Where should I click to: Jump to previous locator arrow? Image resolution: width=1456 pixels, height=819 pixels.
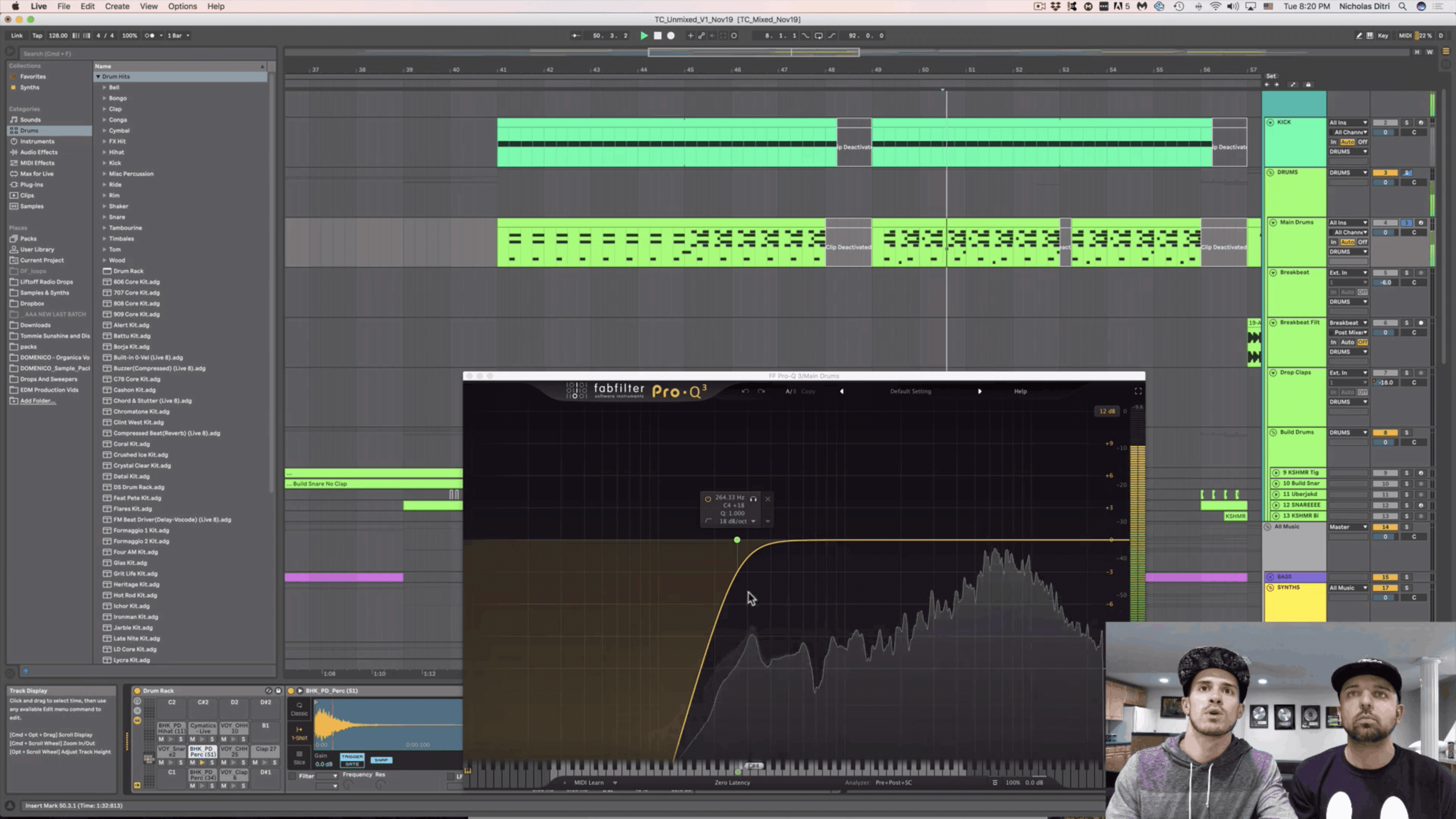[x=1267, y=85]
